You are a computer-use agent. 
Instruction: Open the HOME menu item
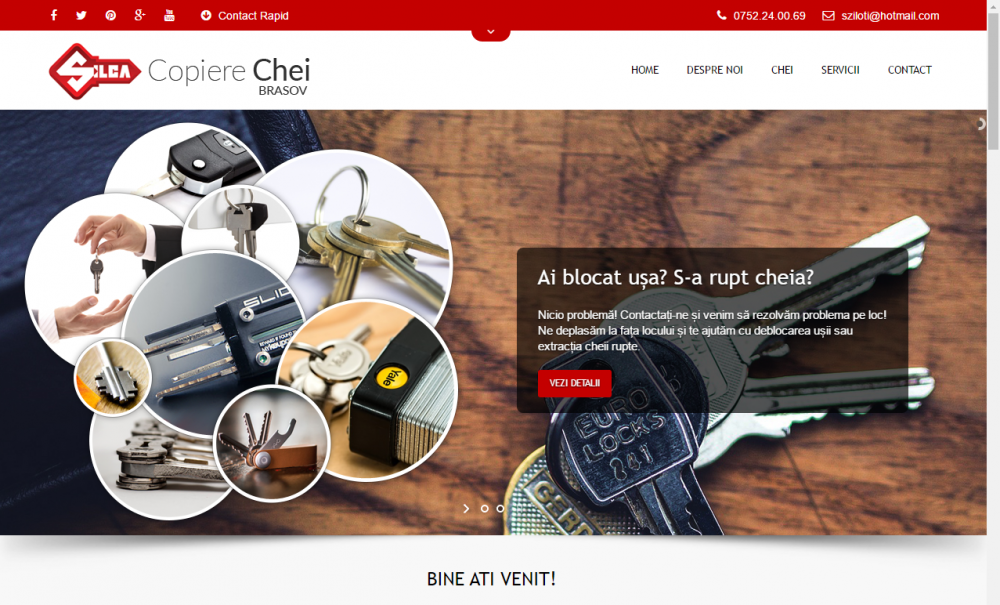pos(645,70)
